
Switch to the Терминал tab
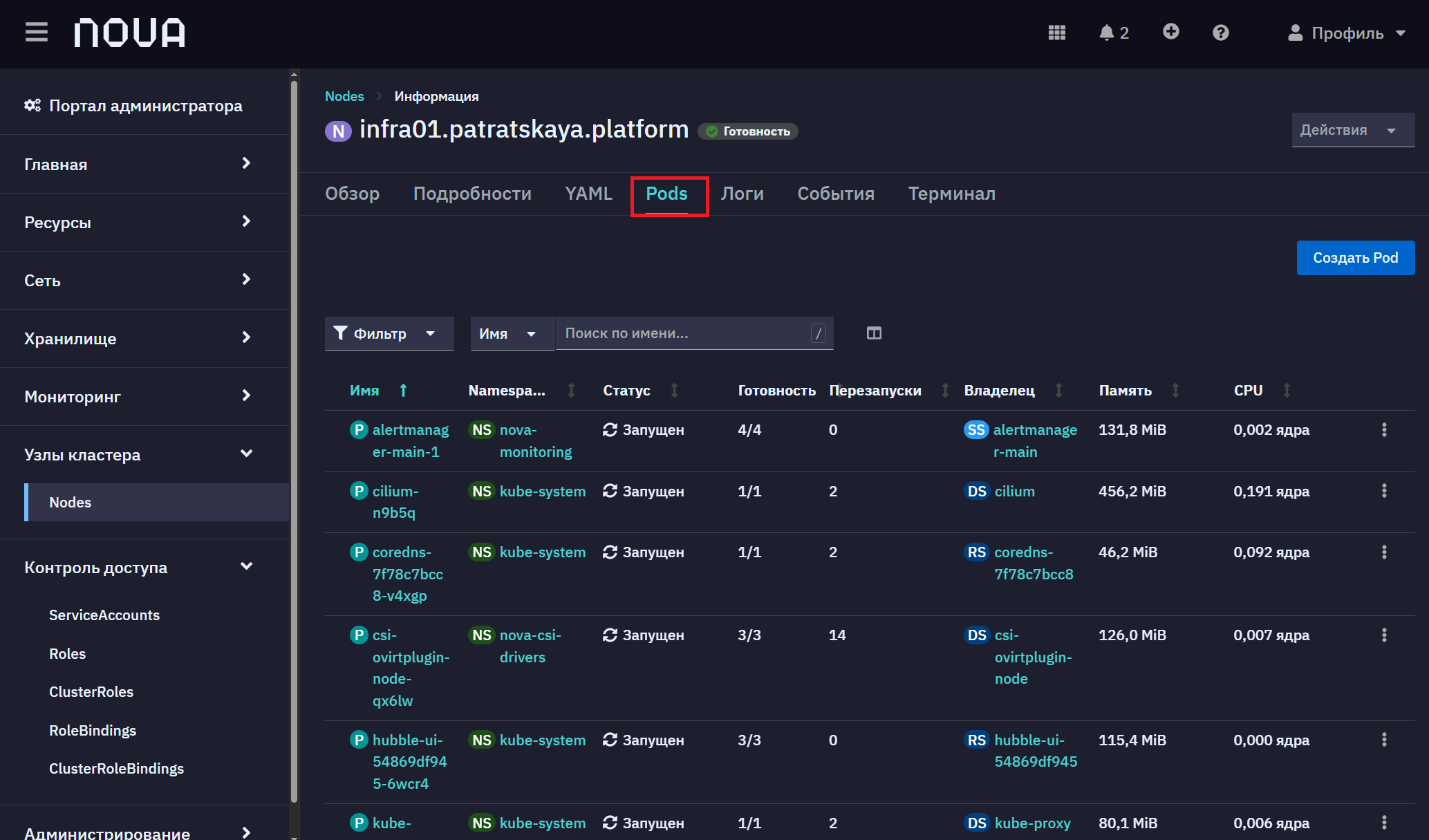[x=952, y=194]
